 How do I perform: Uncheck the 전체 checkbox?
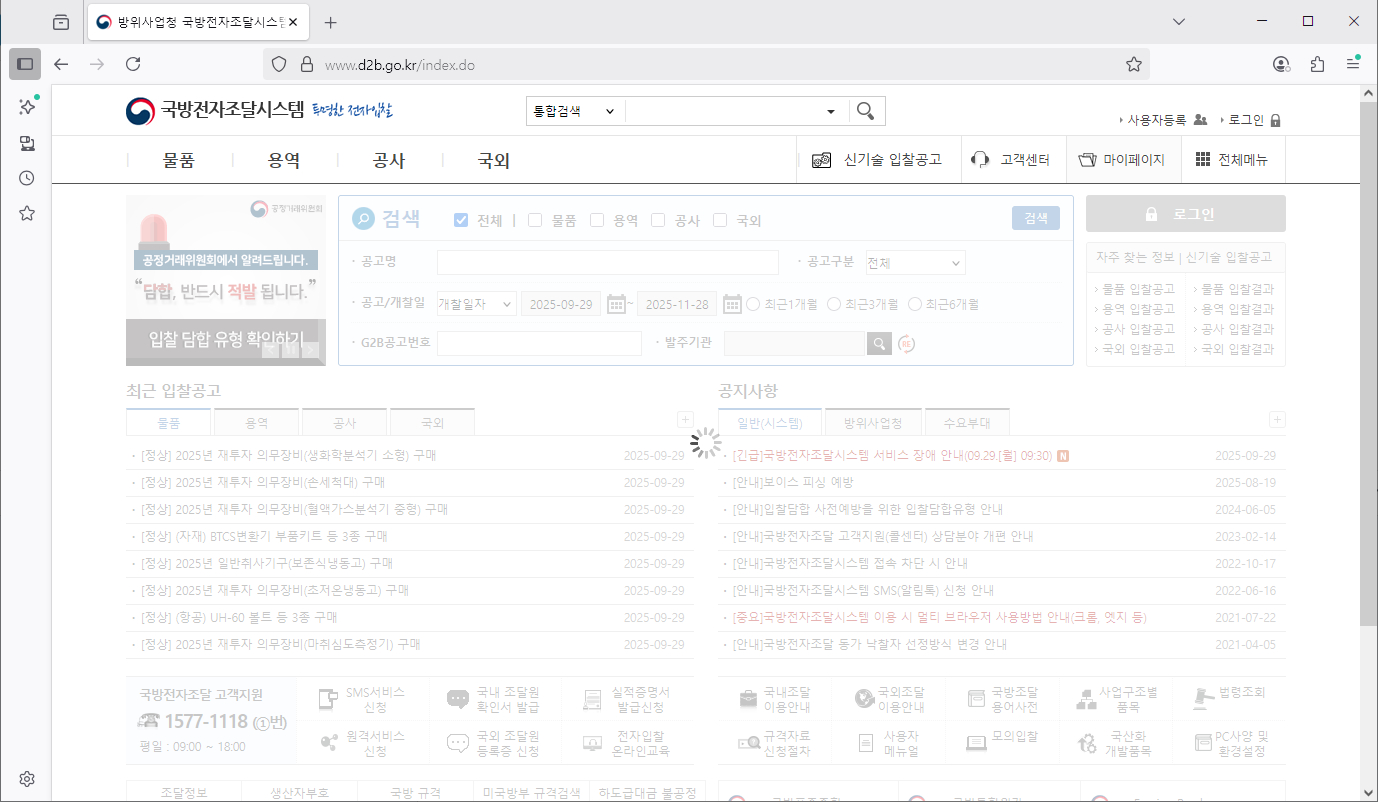[461, 221]
